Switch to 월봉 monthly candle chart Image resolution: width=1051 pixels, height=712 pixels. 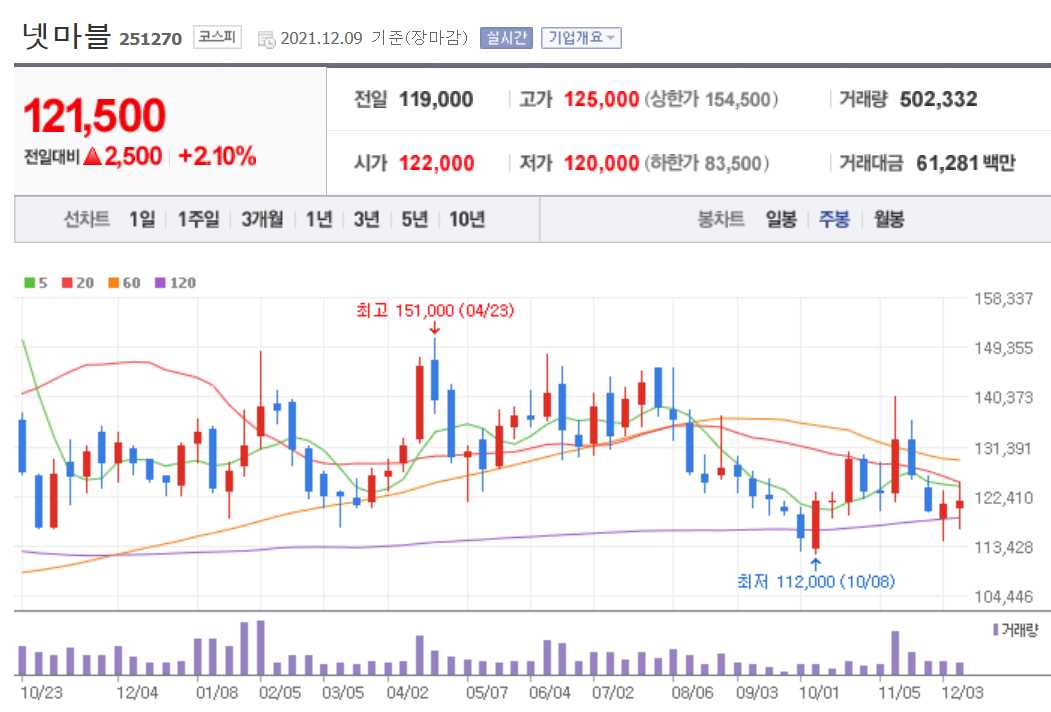(x=889, y=219)
